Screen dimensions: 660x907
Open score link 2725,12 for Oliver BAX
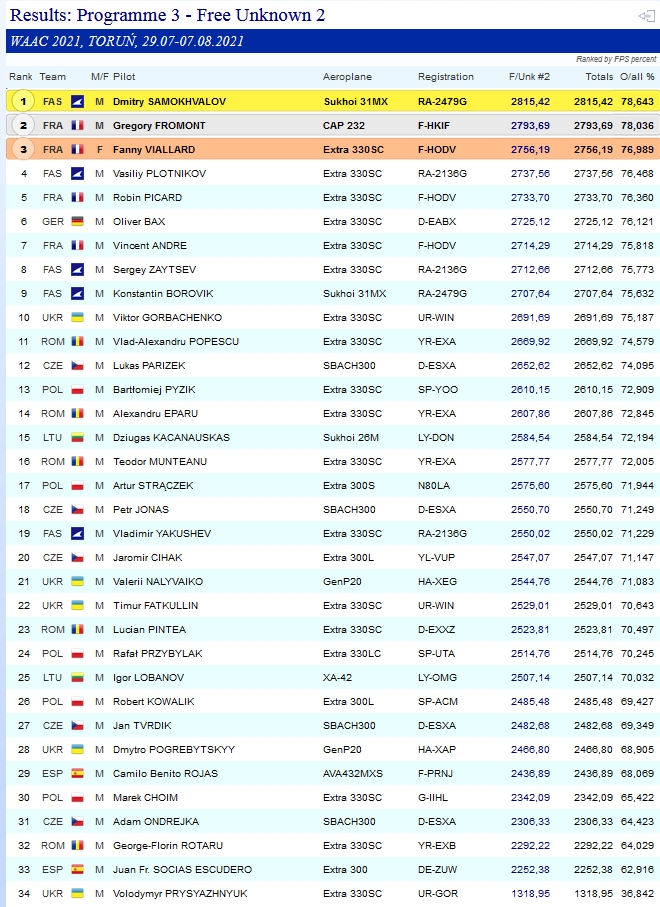(530, 222)
